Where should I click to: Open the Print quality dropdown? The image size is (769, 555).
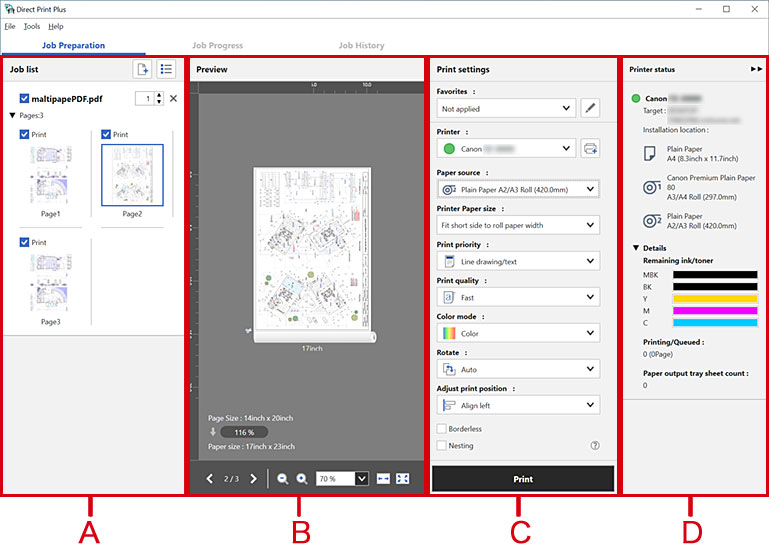(x=518, y=297)
